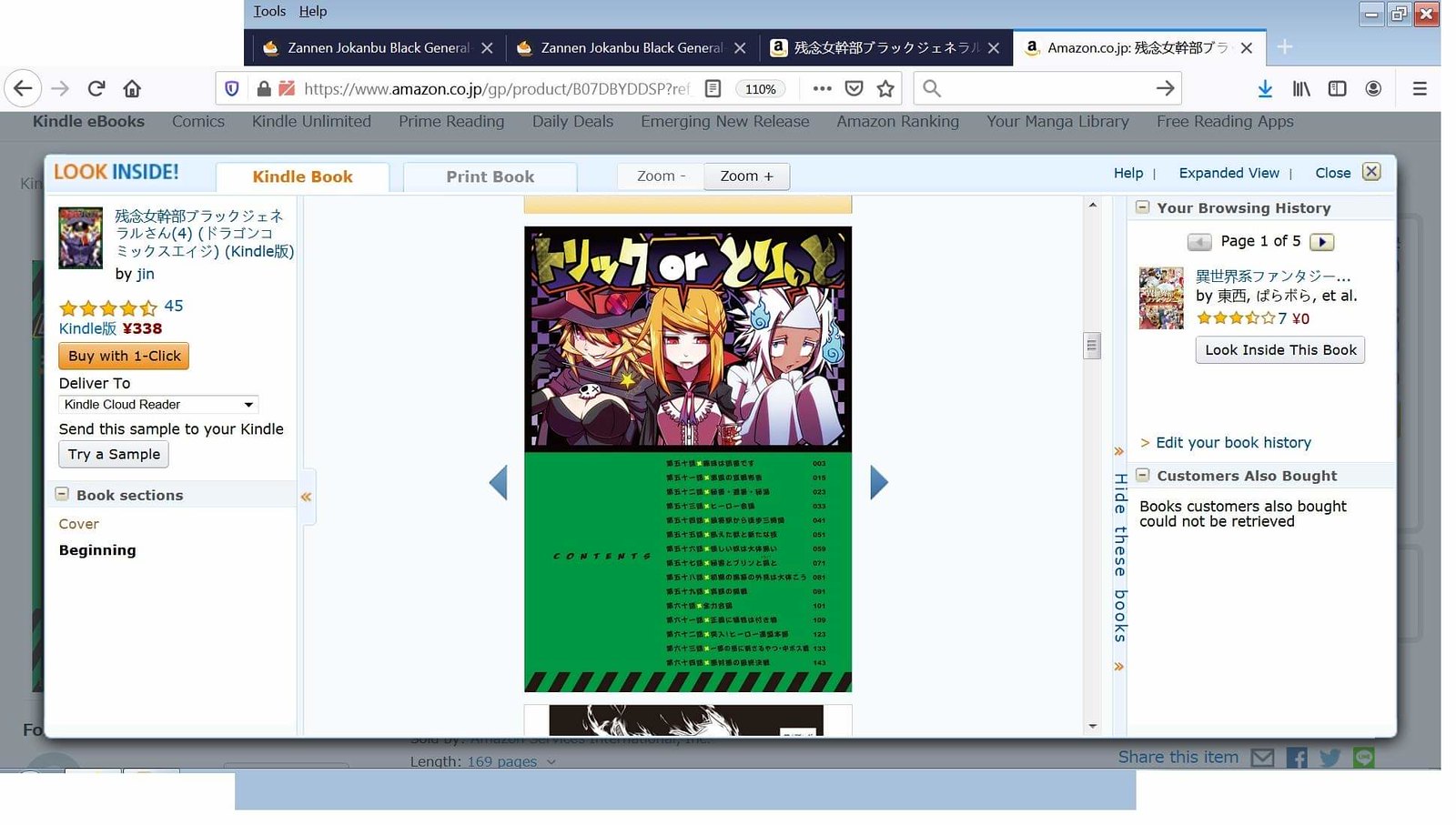Close the Look Inside overlay
Image resolution: width=1456 pixels, height=825 pixels.
1371,172
